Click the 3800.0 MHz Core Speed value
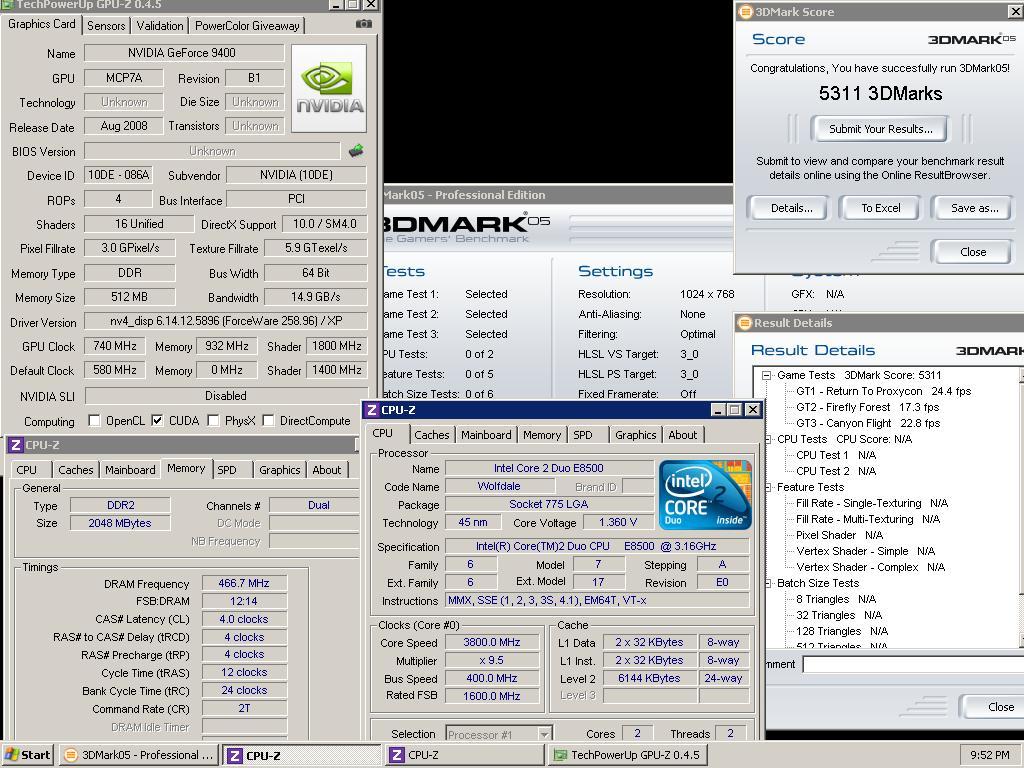Viewport: 1024px width, 768px height. point(492,643)
